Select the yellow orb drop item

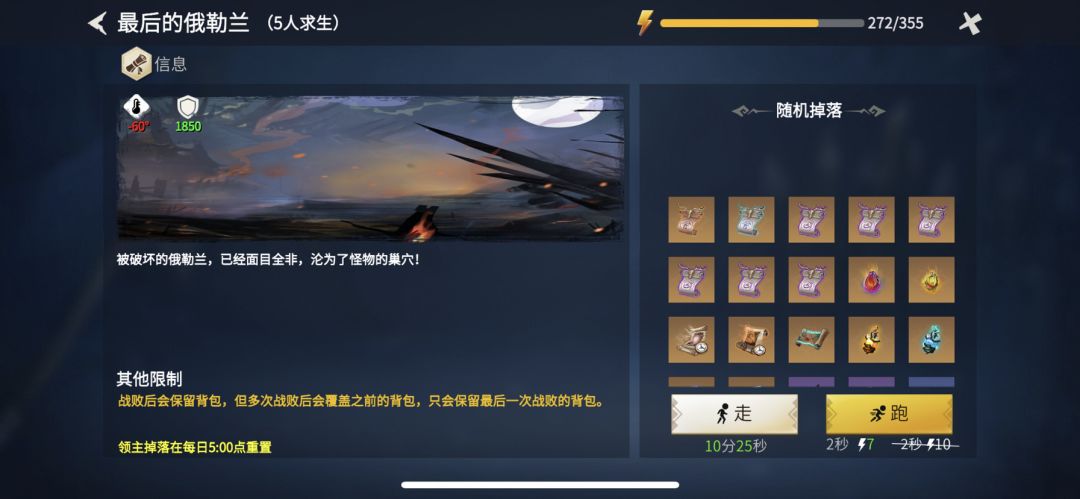pos(931,280)
